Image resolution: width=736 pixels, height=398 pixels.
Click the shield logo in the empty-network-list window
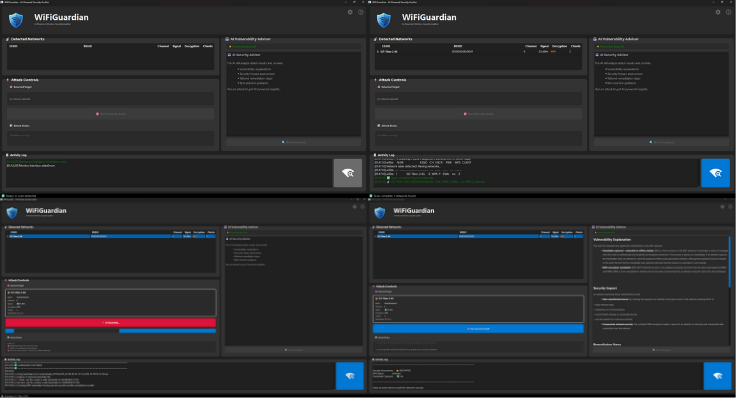pos(16,20)
